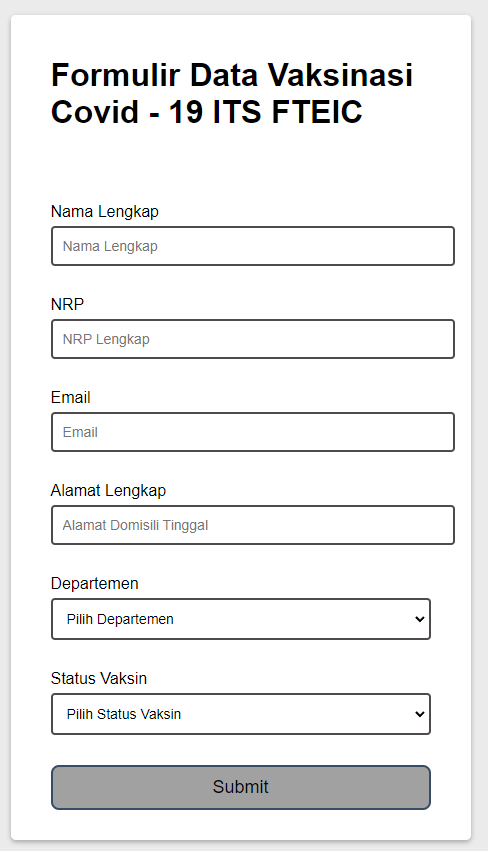Viewport: 488px width, 851px height.
Task: Click the 'Formulir Data Vaksinasi' heading line
Action: (232, 74)
